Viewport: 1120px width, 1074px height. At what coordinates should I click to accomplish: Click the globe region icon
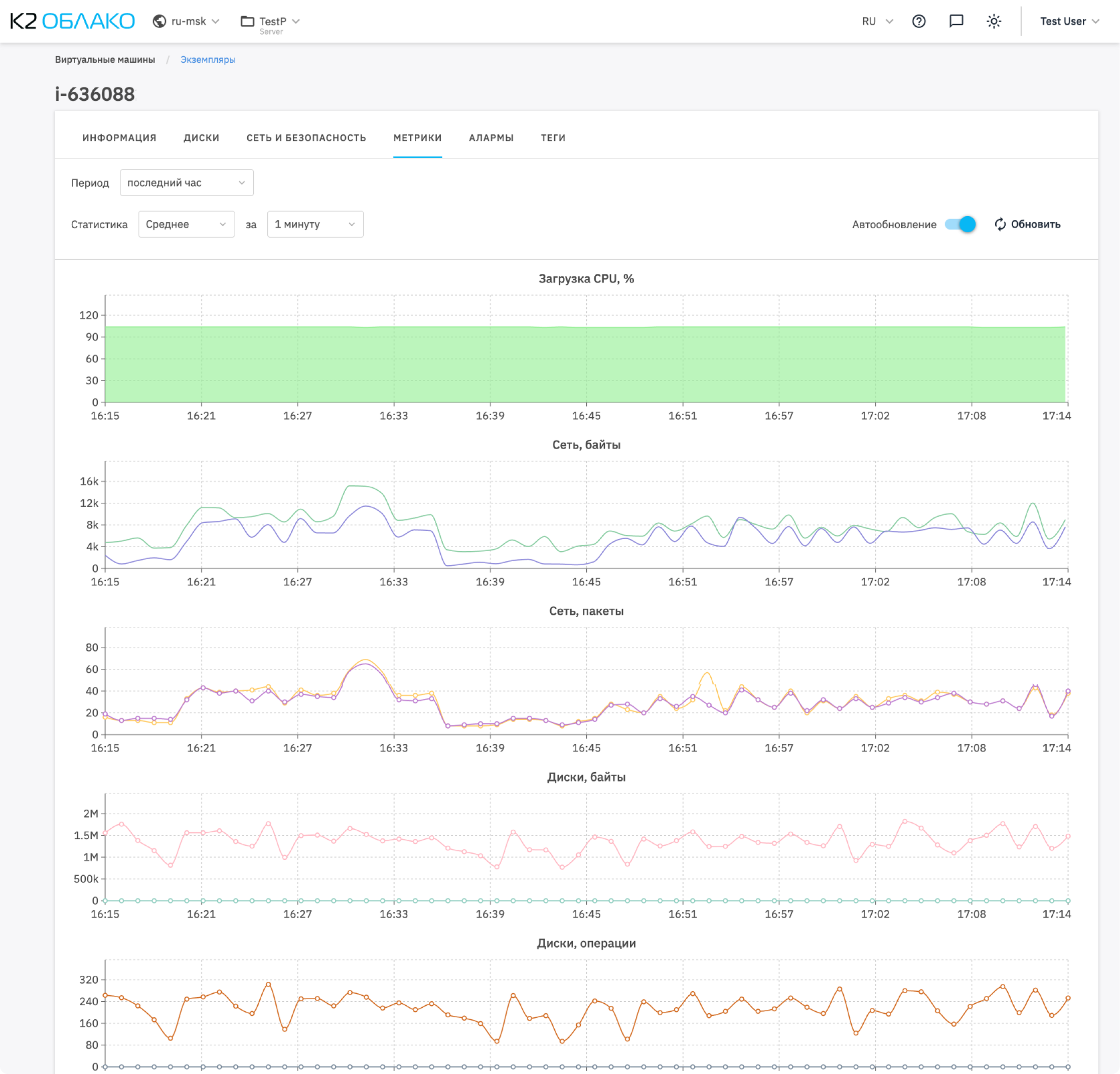pyautogui.click(x=159, y=21)
